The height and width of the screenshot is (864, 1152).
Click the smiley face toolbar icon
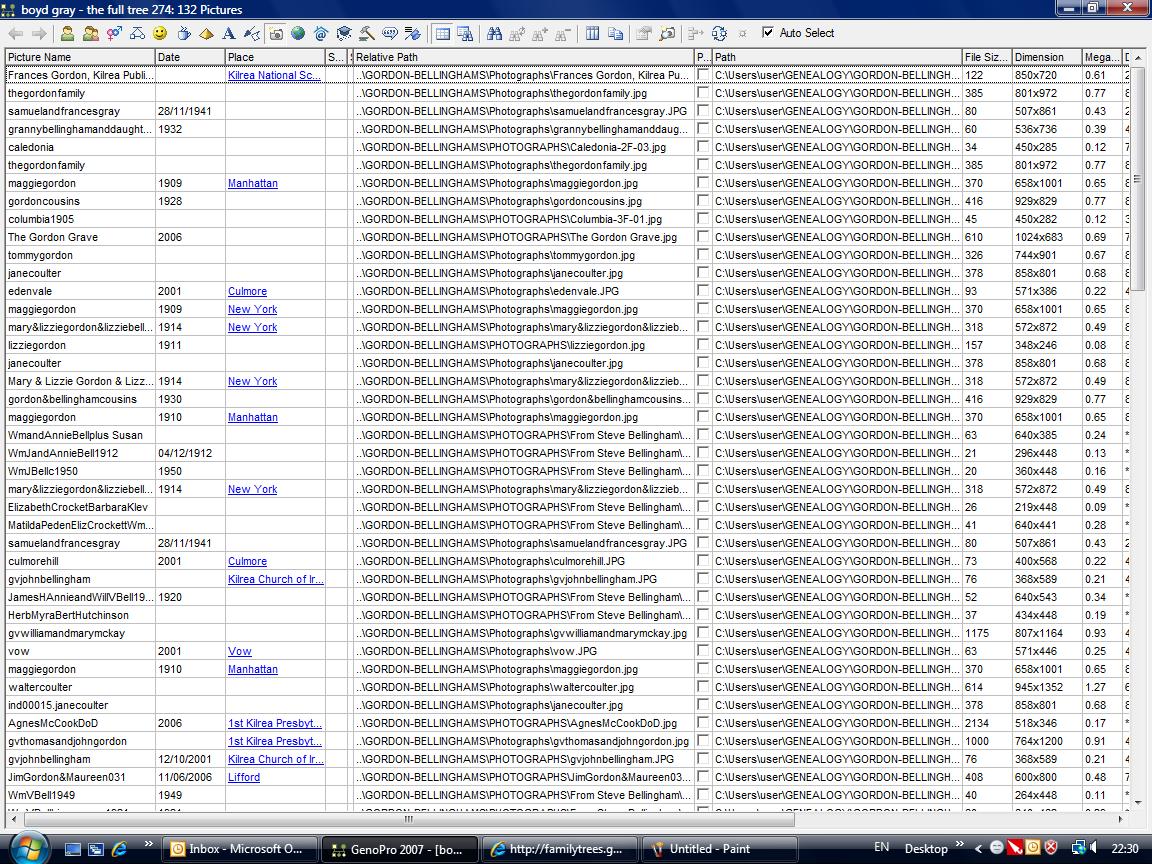(x=160, y=34)
